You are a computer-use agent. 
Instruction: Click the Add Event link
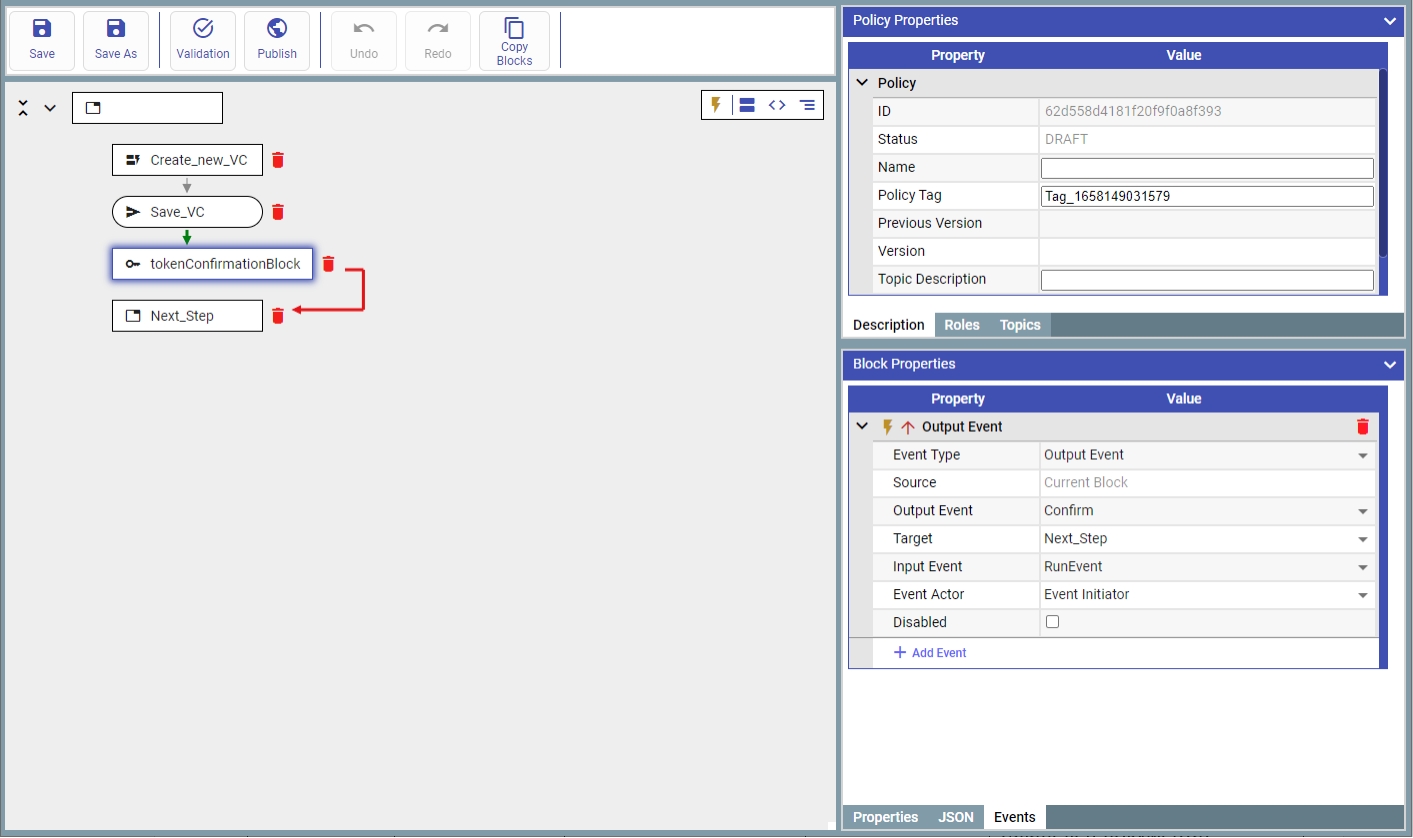click(x=929, y=653)
